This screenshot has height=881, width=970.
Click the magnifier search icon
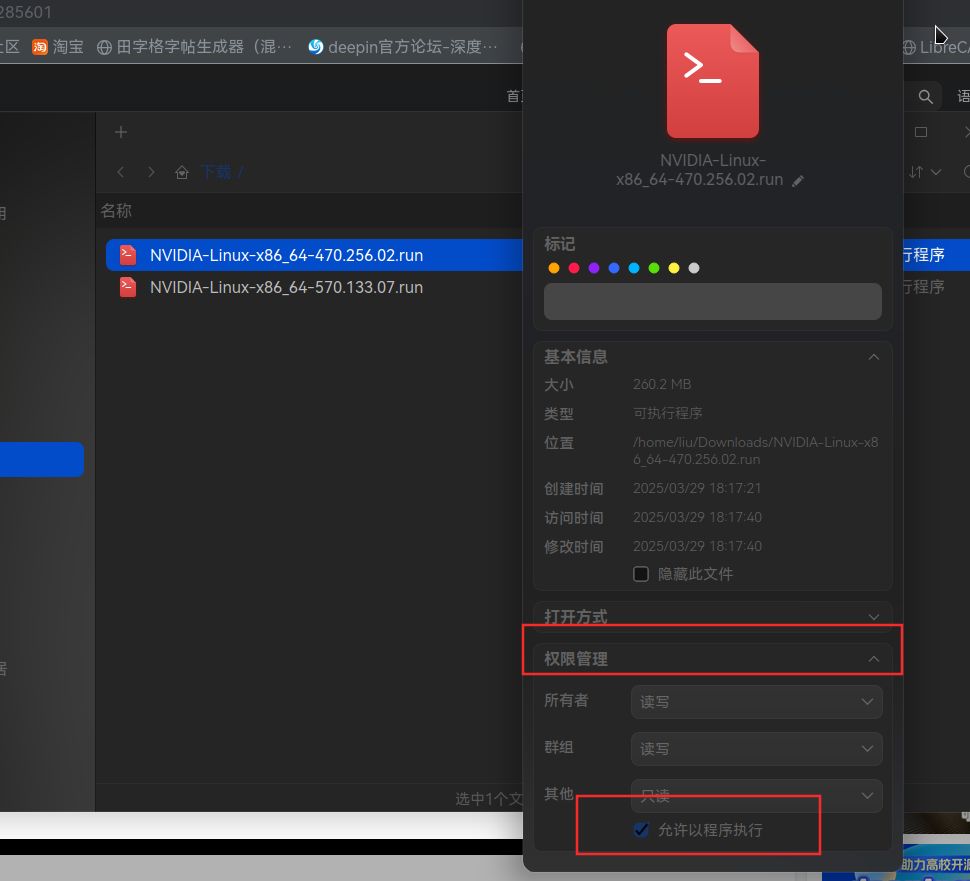(925, 97)
